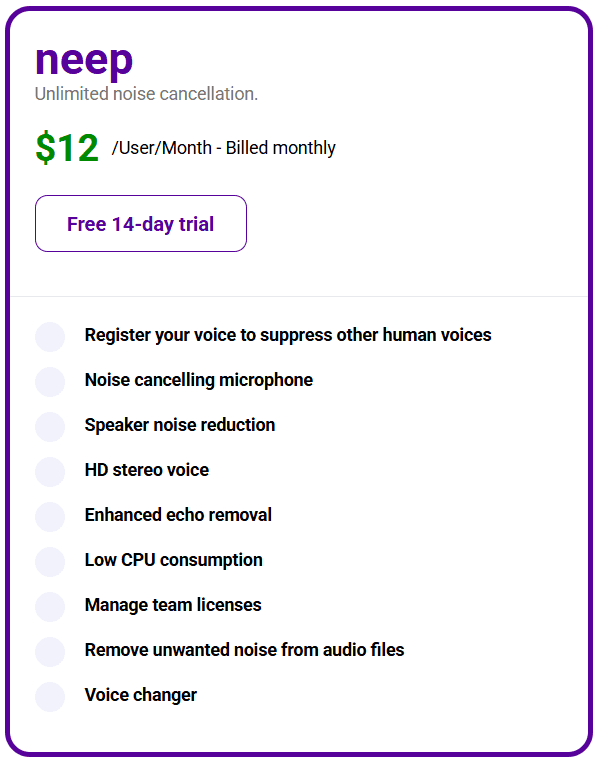Click the HD stereo voice feature label
The image size is (600, 763).
pyautogui.click(x=146, y=470)
